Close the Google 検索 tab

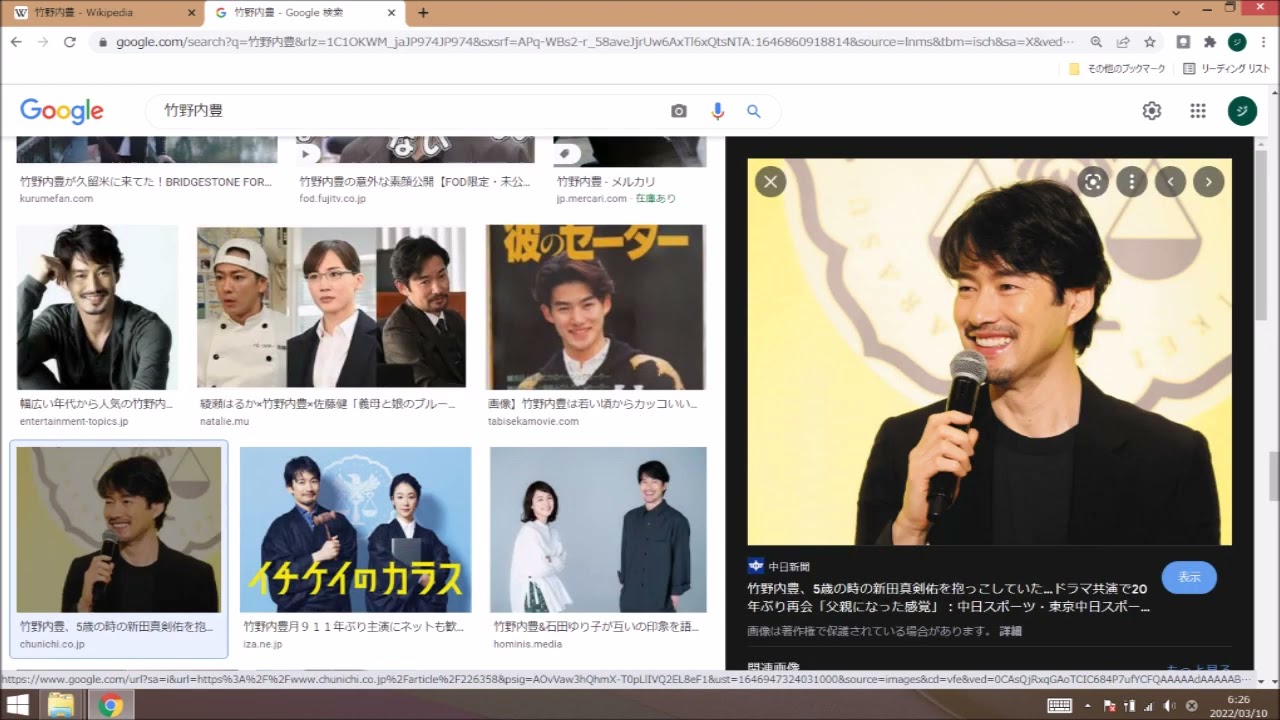coord(391,13)
